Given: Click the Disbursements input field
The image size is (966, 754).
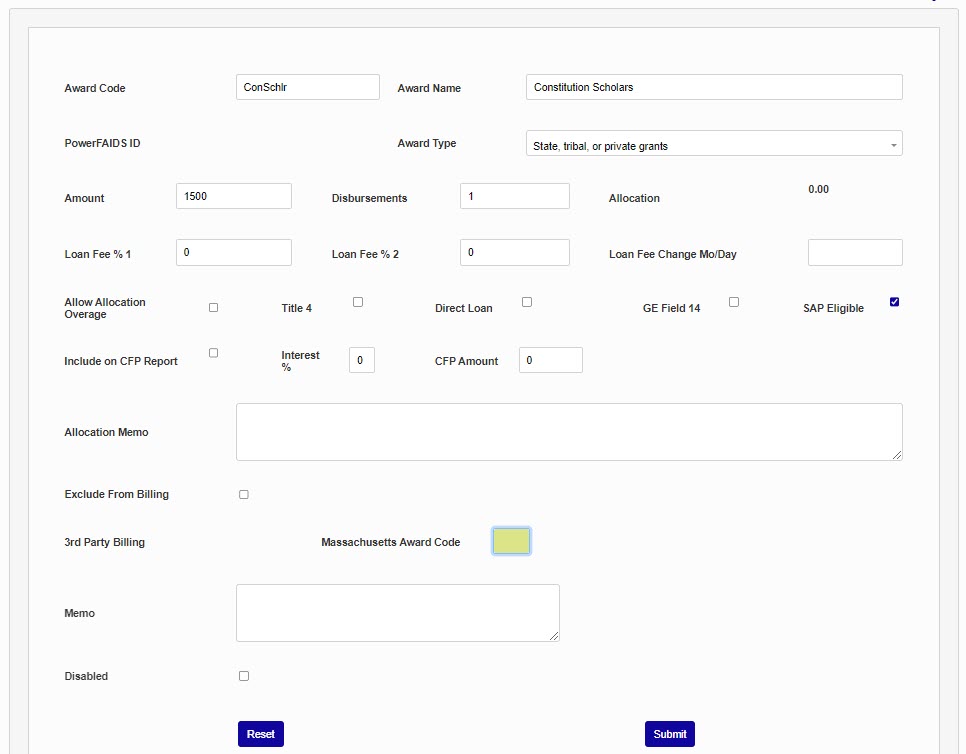Looking at the screenshot, I should click(x=514, y=196).
